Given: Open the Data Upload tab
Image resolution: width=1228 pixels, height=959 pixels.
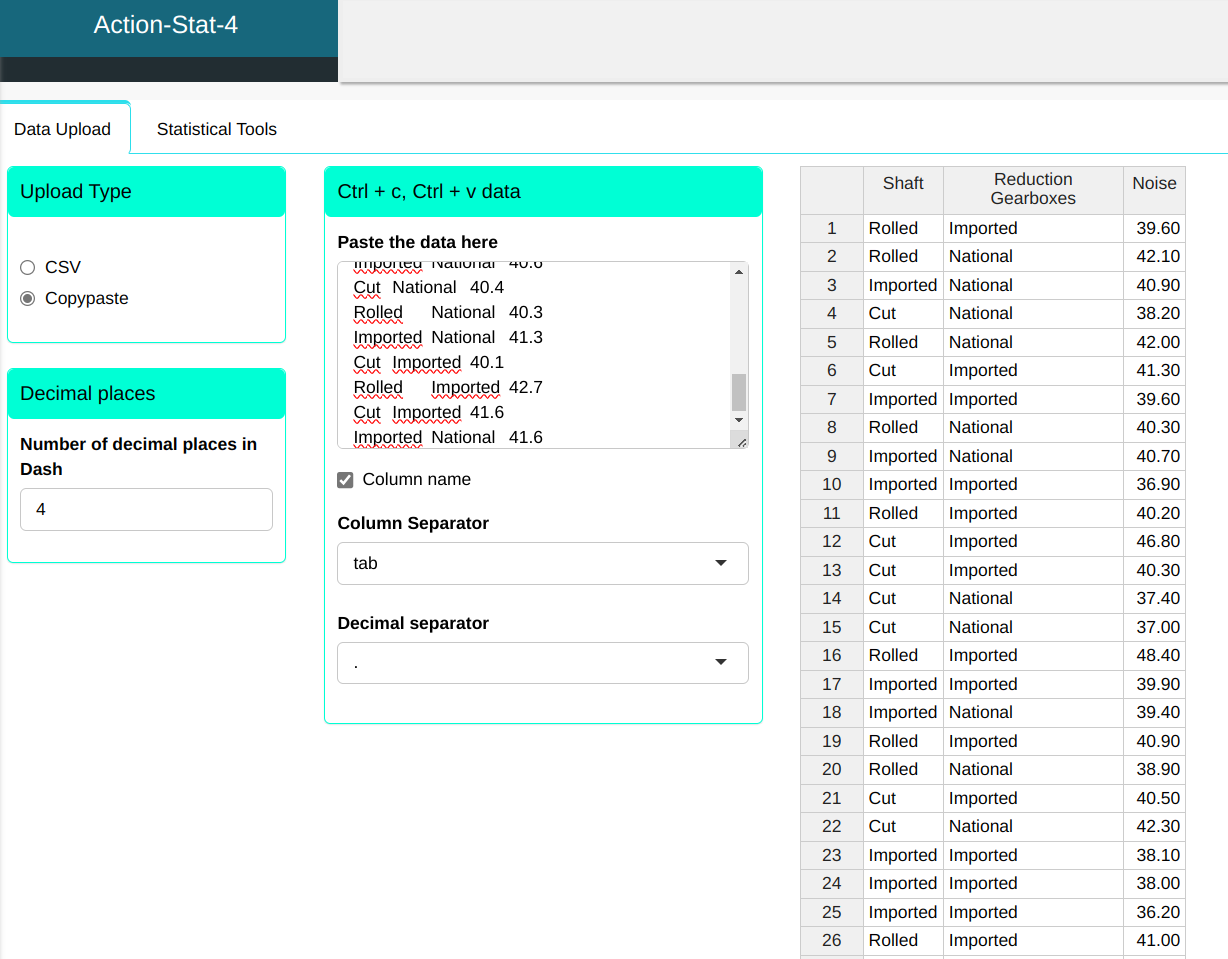Looking at the screenshot, I should (62, 129).
